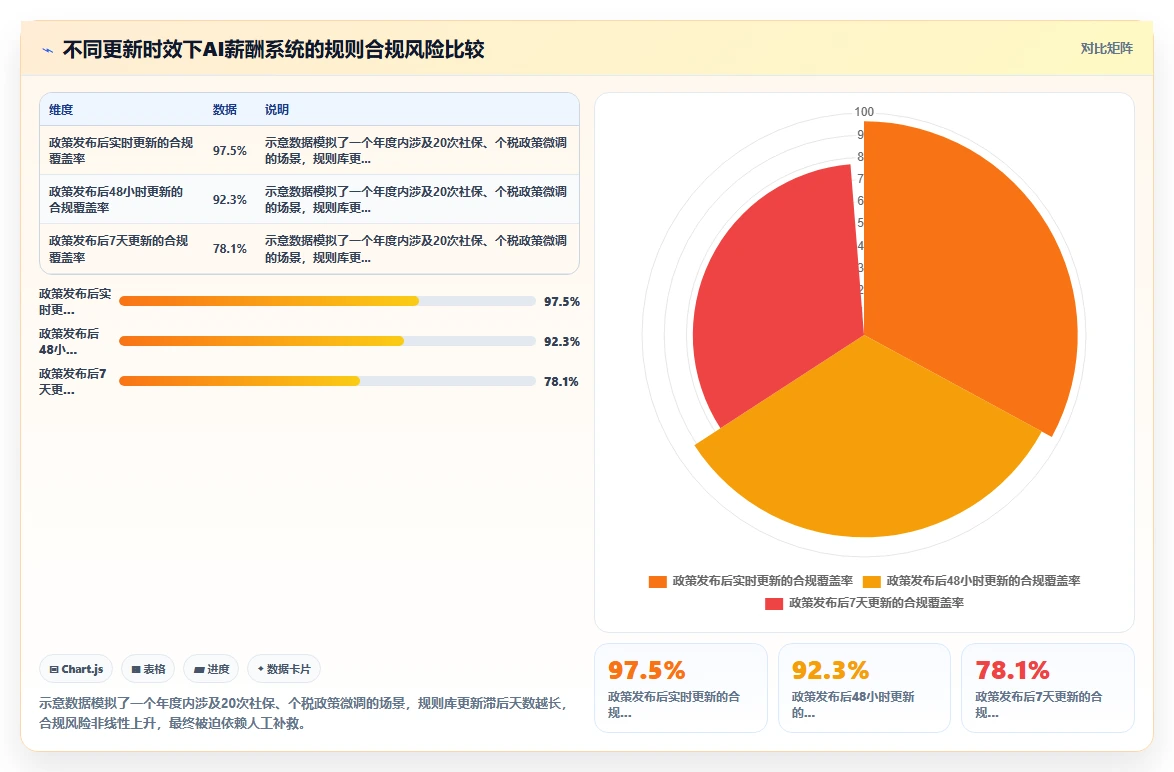Click the 数据卡片 tag icon
Image resolution: width=1174 pixels, height=772 pixels.
pos(261,669)
